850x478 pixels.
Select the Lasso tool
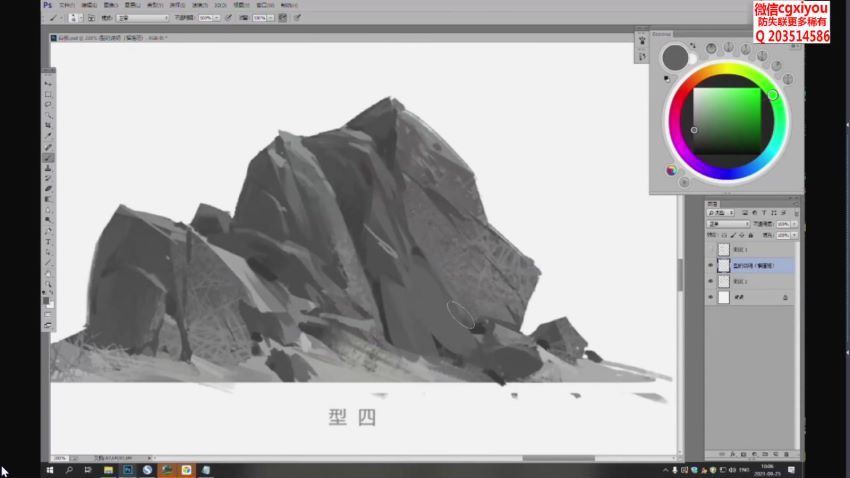coord(48,104)
